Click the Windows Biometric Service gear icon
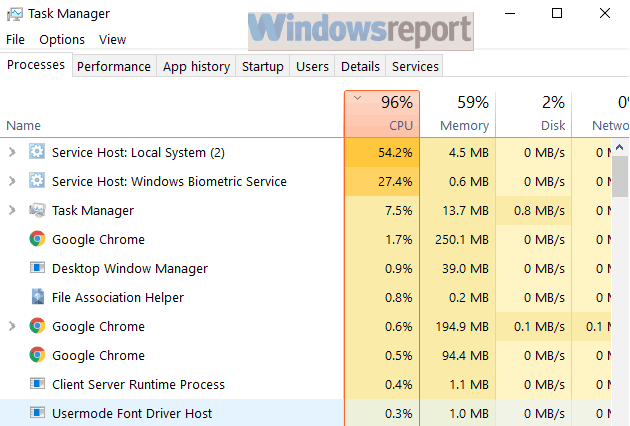 click(x=37, y=181)
